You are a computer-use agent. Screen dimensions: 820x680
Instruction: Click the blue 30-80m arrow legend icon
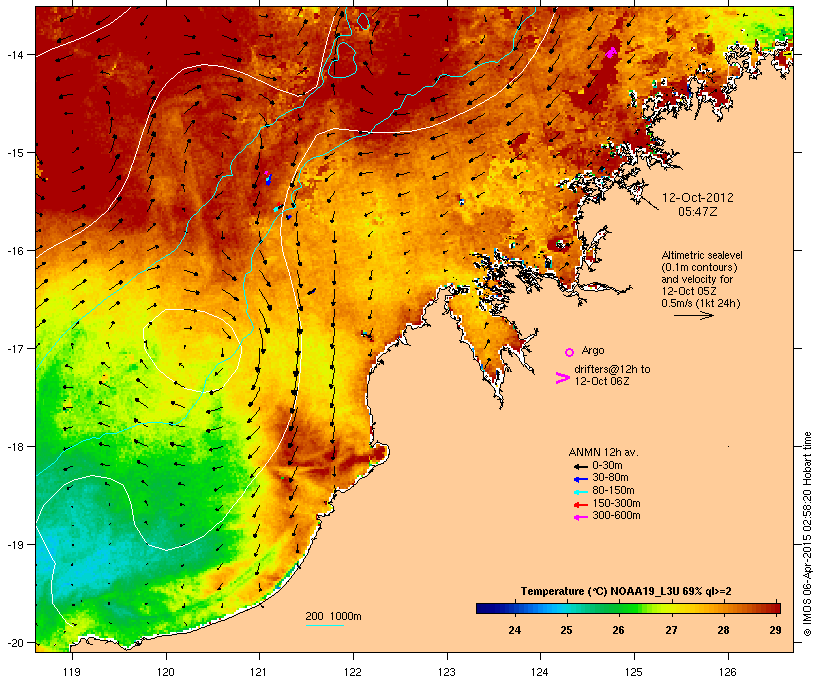click(x=580, y=479)
